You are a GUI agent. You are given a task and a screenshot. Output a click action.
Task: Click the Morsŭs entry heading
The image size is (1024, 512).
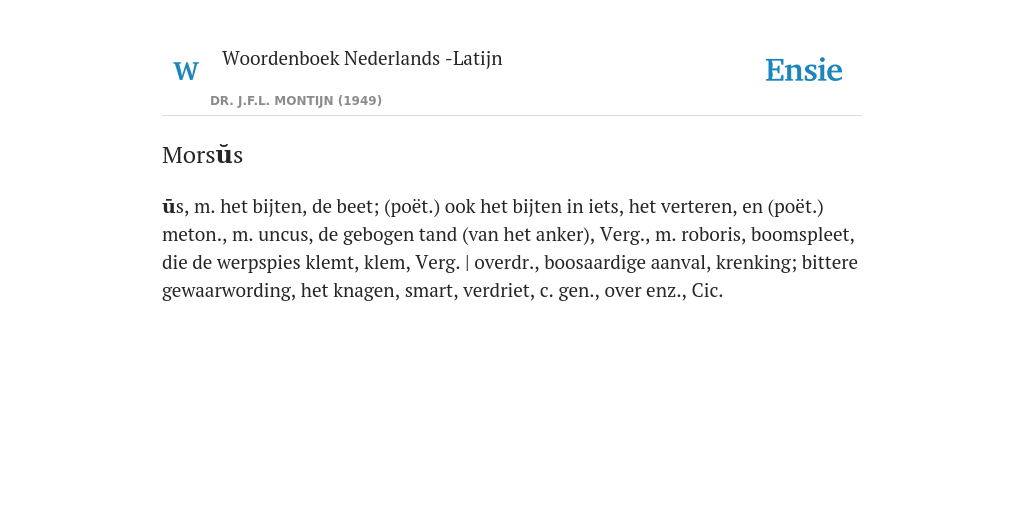pyautogui.click(x=202, y=155)
